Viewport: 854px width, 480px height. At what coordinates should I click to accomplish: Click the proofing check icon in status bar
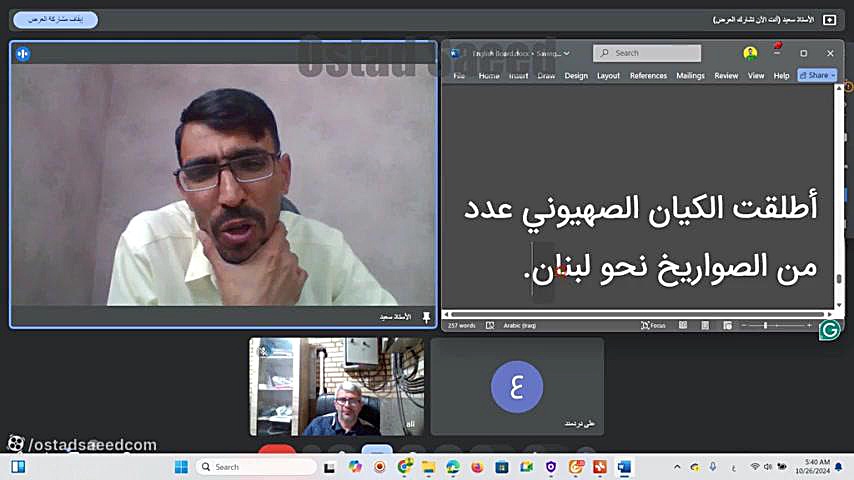coord(490,326)
